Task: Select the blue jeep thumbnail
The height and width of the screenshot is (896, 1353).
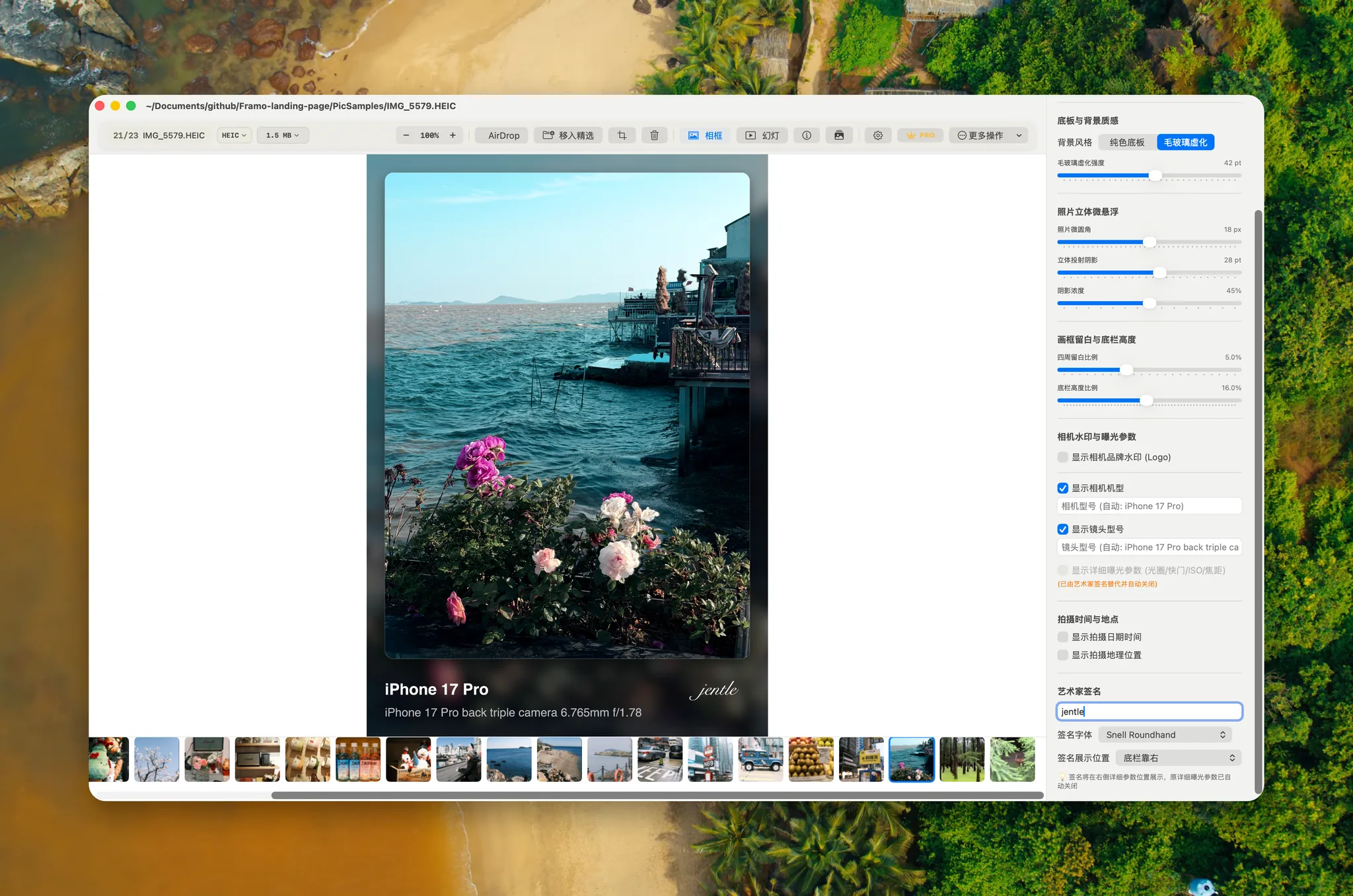Action: click(760, 759)
